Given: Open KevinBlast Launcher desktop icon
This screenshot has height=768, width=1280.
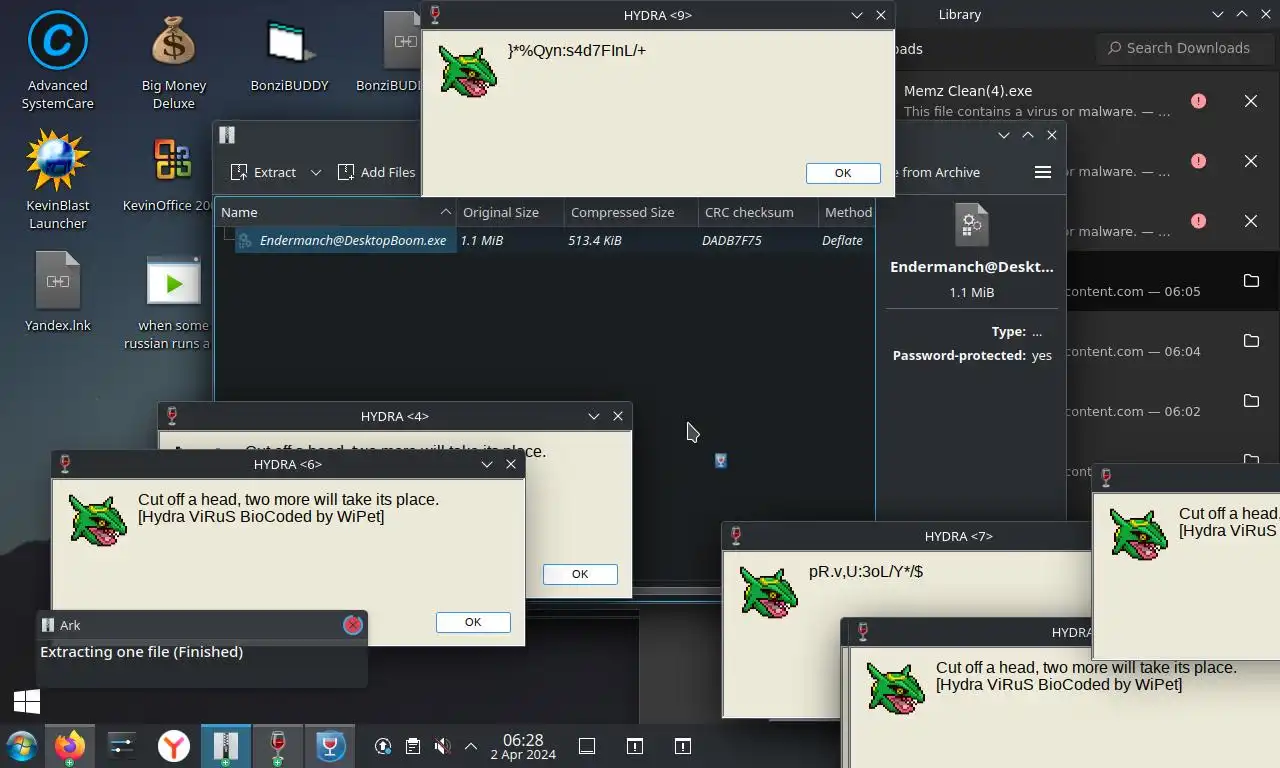Looking at the screenshot, I should tap(58, 180).
